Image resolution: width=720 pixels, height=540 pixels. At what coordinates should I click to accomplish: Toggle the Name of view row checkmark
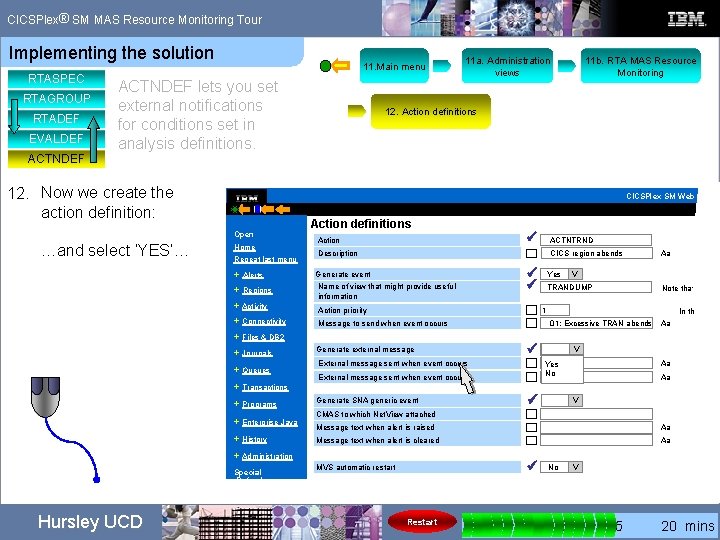531,284
